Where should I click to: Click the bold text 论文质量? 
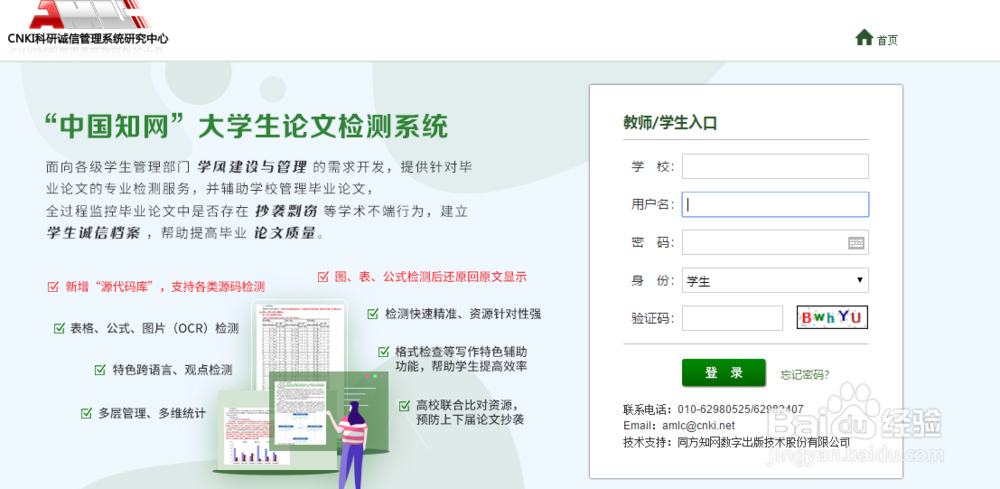tap(284, 233)
